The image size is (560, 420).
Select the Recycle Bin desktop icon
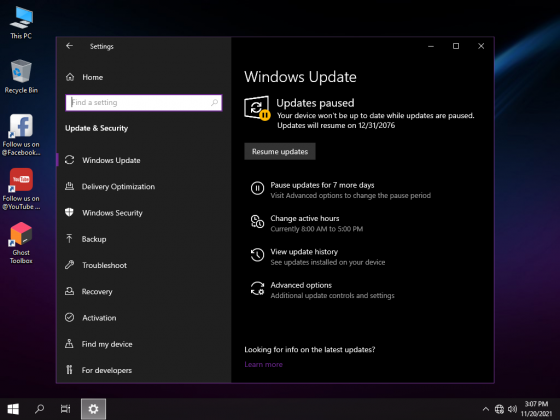click(21, 76)
